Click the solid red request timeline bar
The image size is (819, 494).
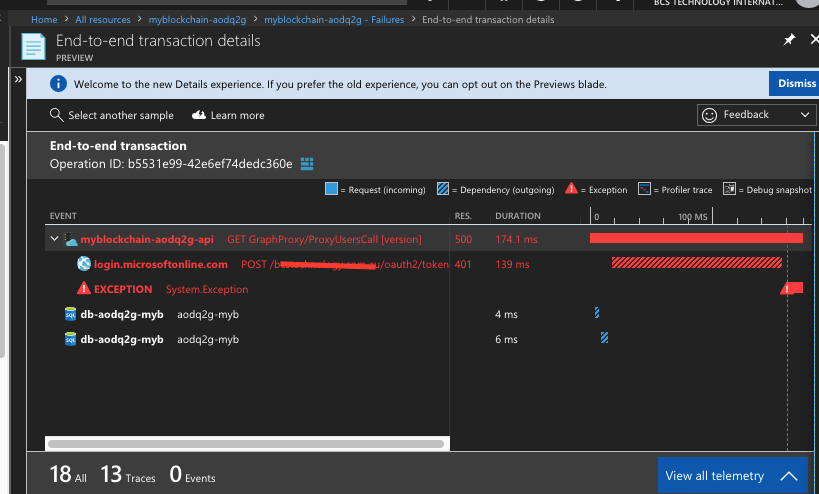[x=696, y=238]
